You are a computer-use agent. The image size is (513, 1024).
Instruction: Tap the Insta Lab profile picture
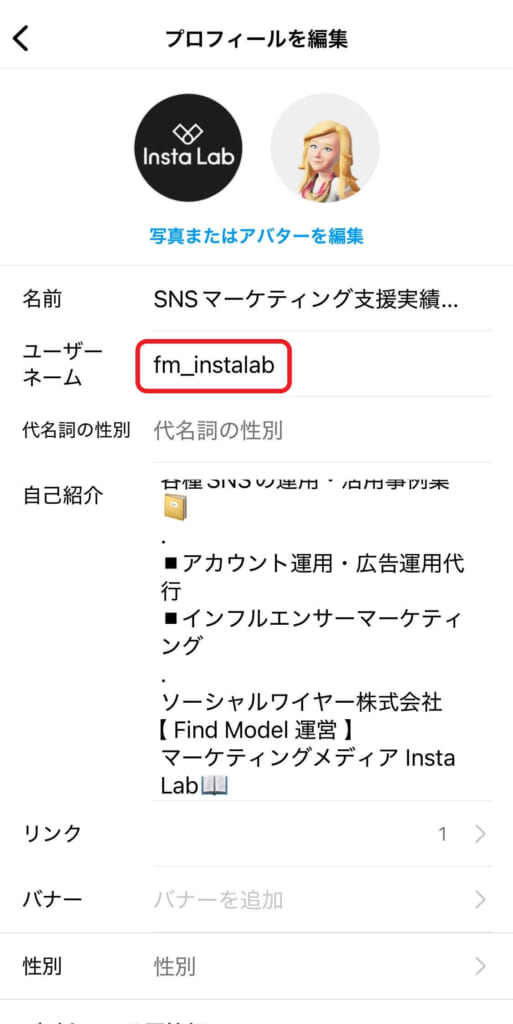point(188,148)
